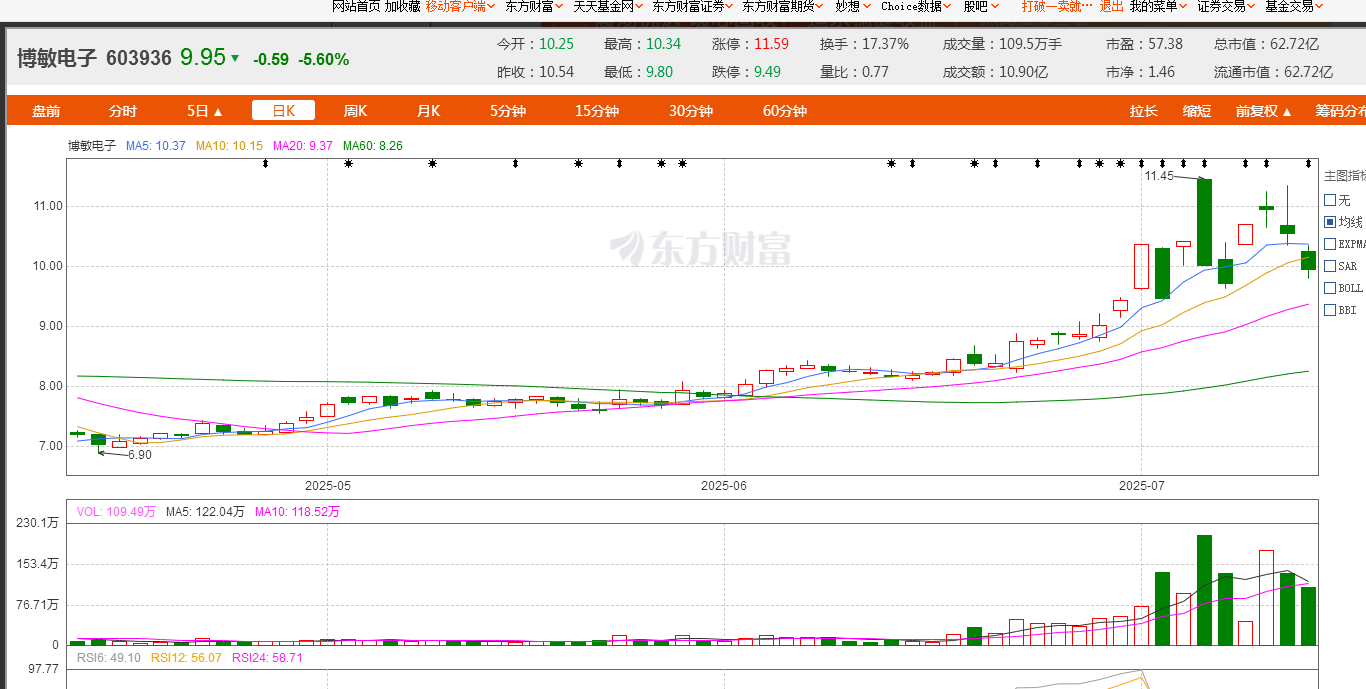Click the 退出 logout link
This screenshot has width=1366, height=689.
pyautogui.click(x=1112, y=6)
